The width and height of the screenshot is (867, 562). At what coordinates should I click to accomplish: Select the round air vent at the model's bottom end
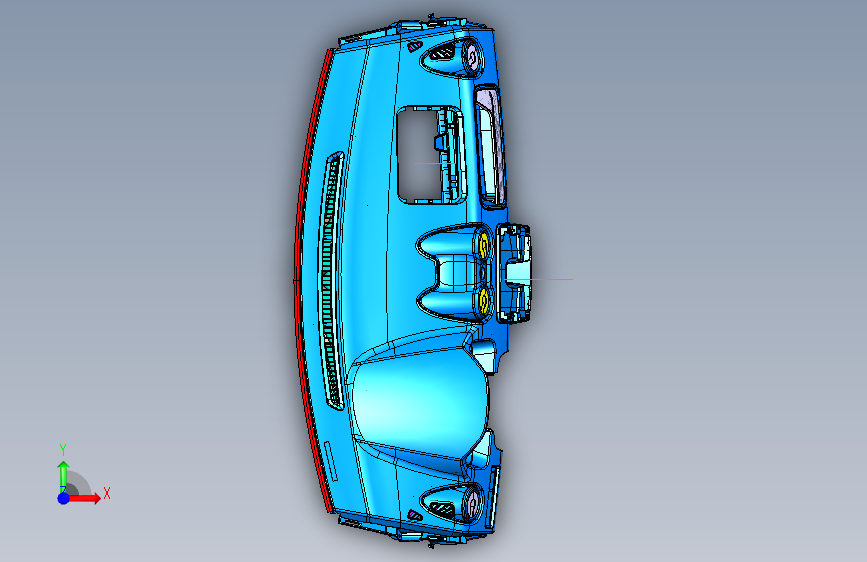pos(472,503)
